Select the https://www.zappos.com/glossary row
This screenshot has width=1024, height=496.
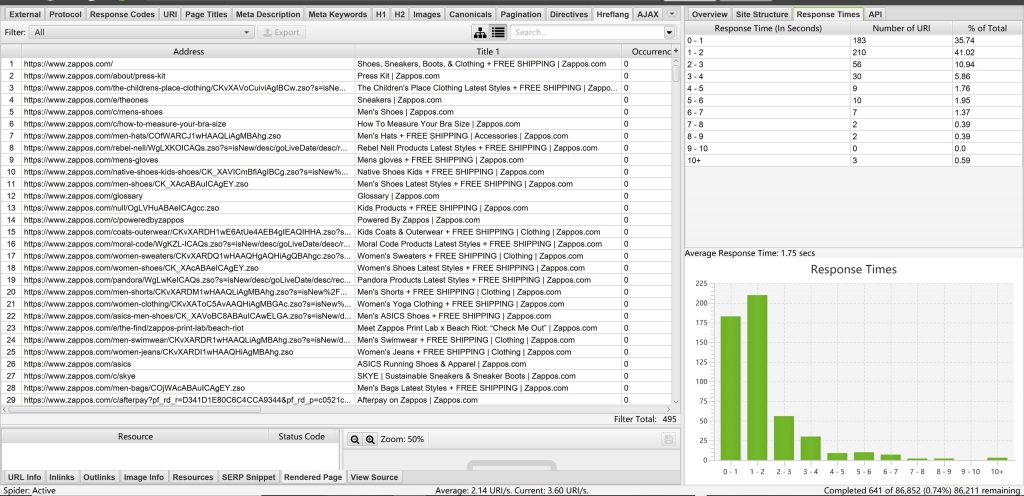pos(336,196)
